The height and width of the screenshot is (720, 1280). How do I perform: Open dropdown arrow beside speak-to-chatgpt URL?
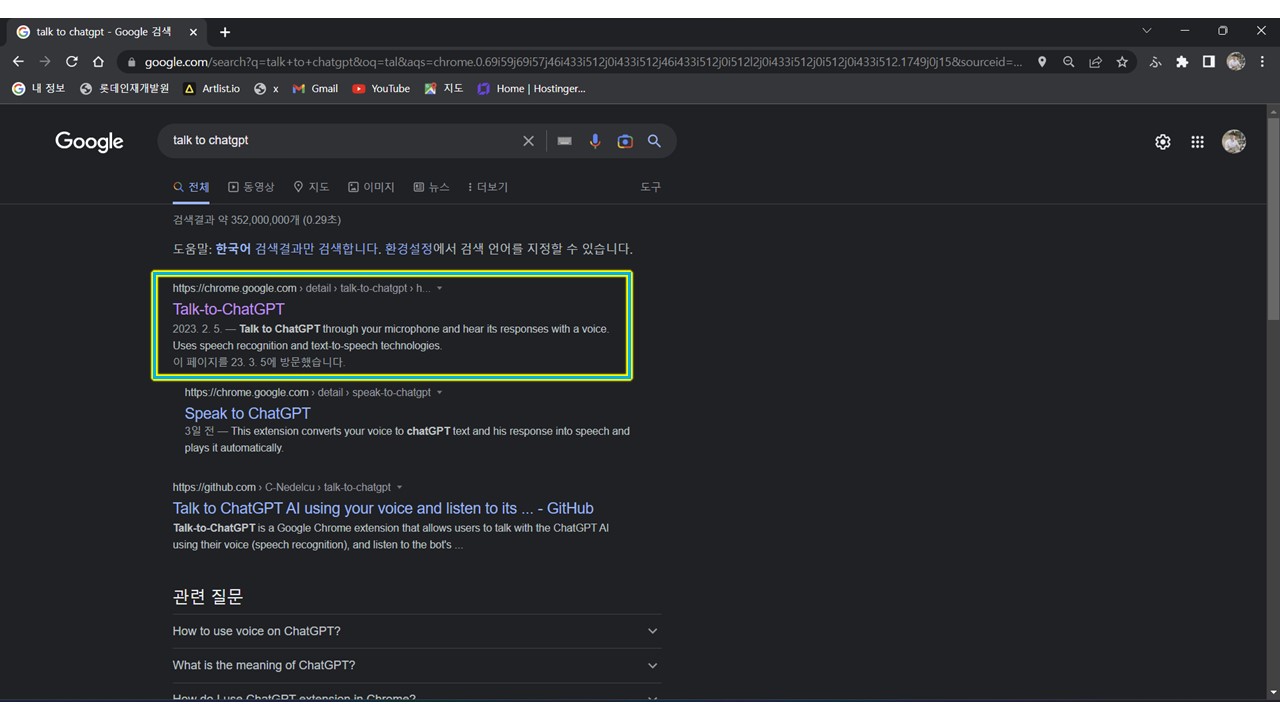point(439,393)
